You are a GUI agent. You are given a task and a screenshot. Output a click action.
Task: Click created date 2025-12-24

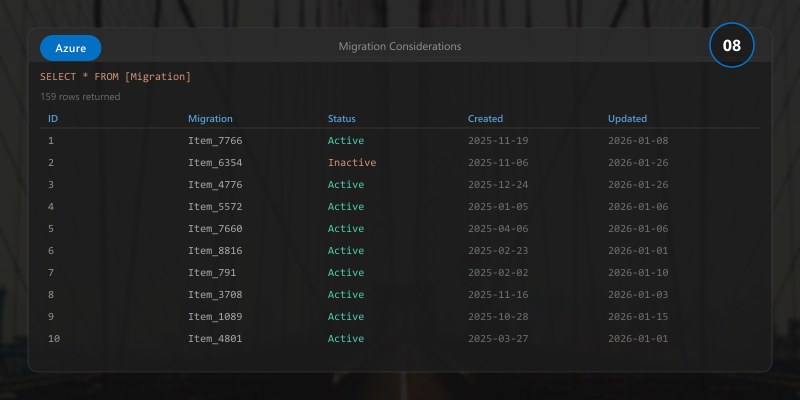coord(498,185)
